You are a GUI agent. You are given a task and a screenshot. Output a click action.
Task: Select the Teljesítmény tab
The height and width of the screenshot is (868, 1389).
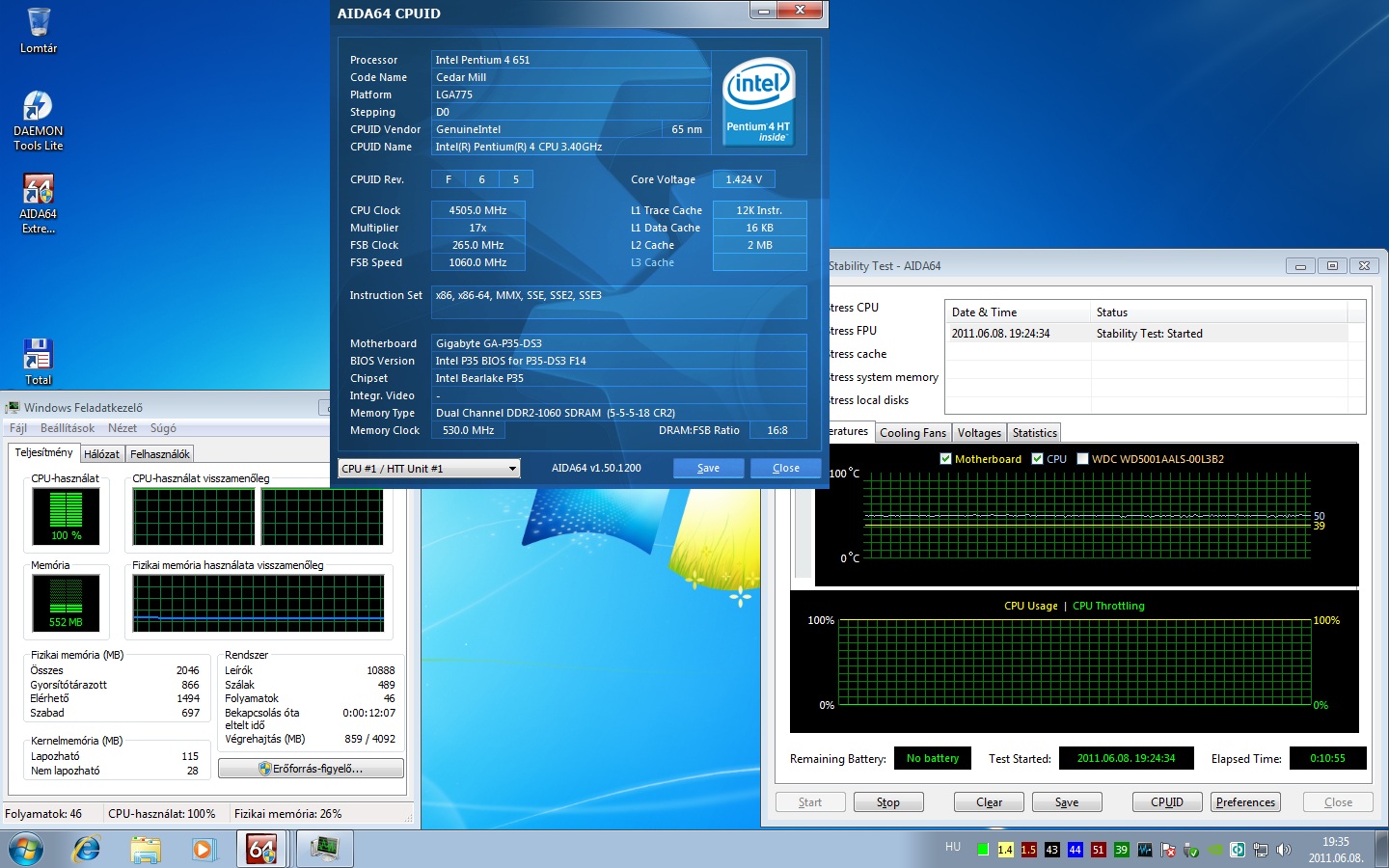pyautogui.click(x=43, y=452)
